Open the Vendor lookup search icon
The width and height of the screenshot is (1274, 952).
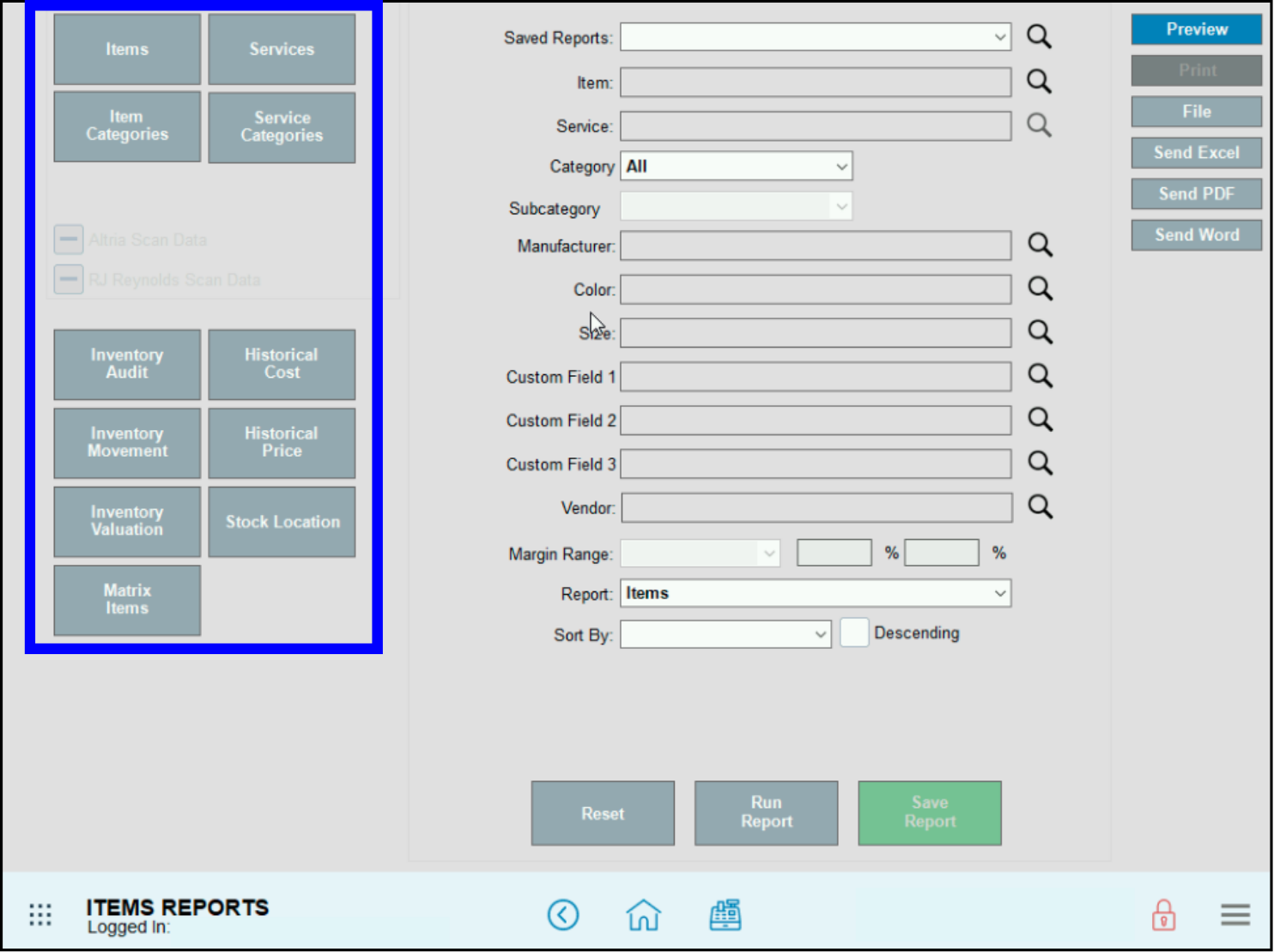[1040, 507]
